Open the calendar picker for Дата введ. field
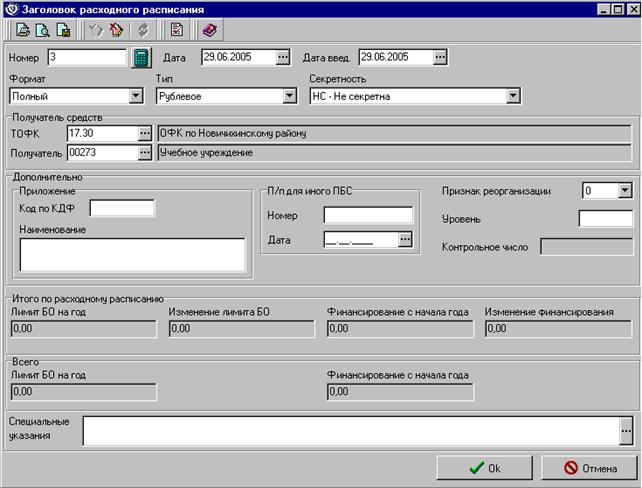 (x=440, y=57)
